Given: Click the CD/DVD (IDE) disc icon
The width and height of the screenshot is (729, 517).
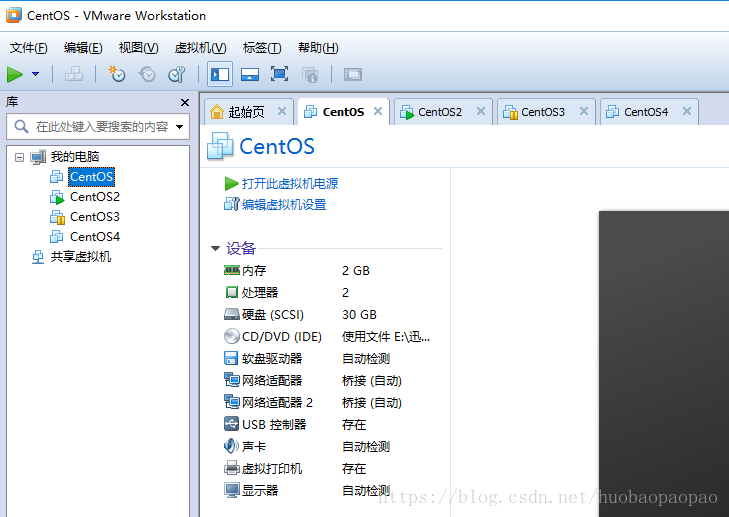Looking at the screenshot, I should (232, 336).
